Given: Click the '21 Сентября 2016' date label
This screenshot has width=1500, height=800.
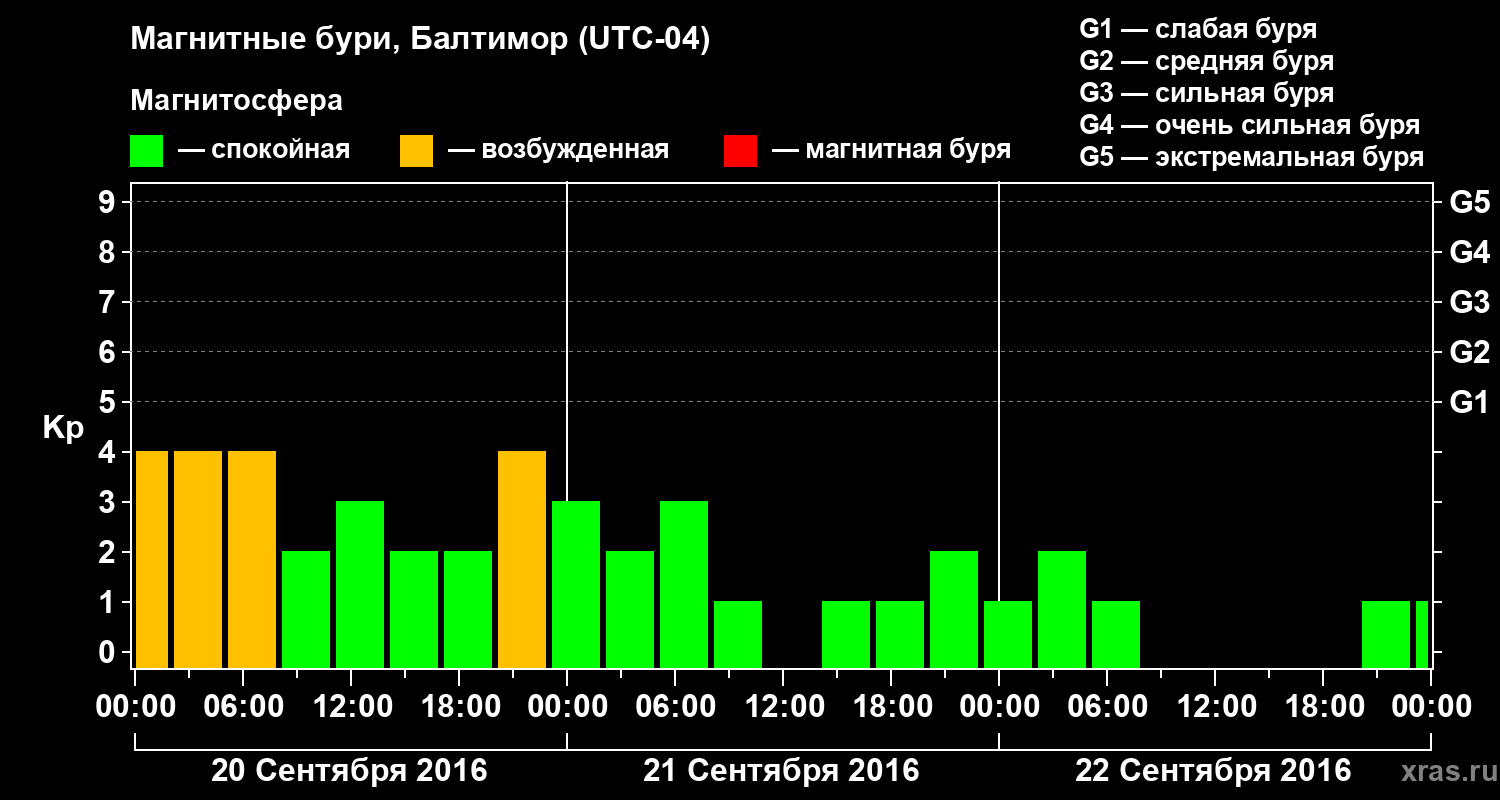Looking at the screenshot, I should pos(781,771).
